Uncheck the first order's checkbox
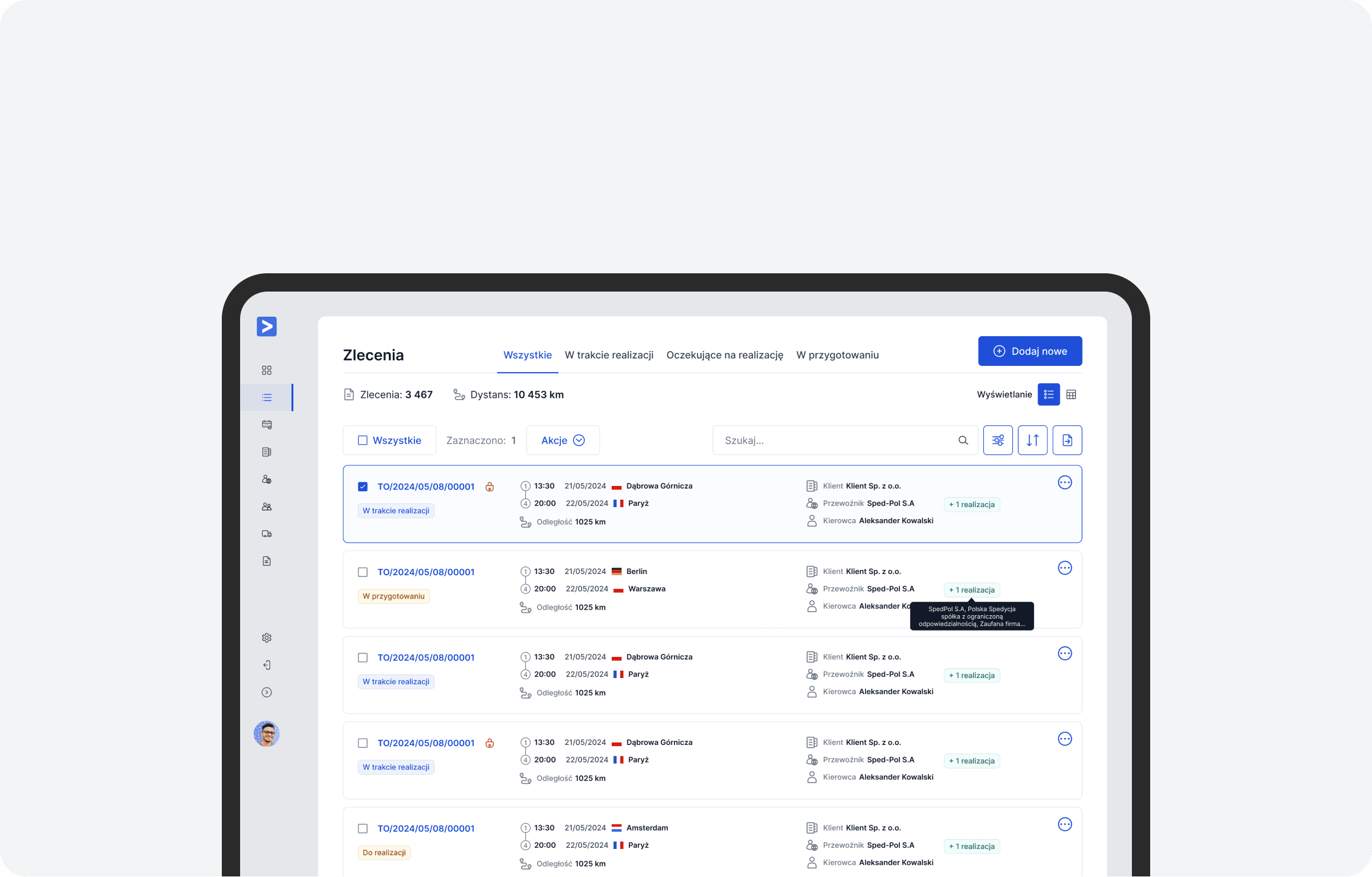 362,487
